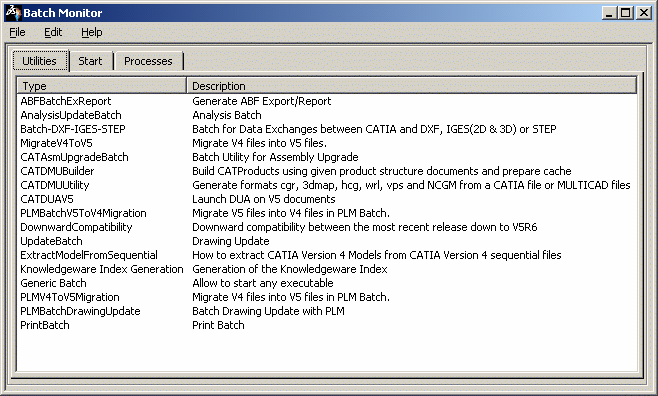Select the MigrateV4ToV5 entry

[x=56, y=143]
